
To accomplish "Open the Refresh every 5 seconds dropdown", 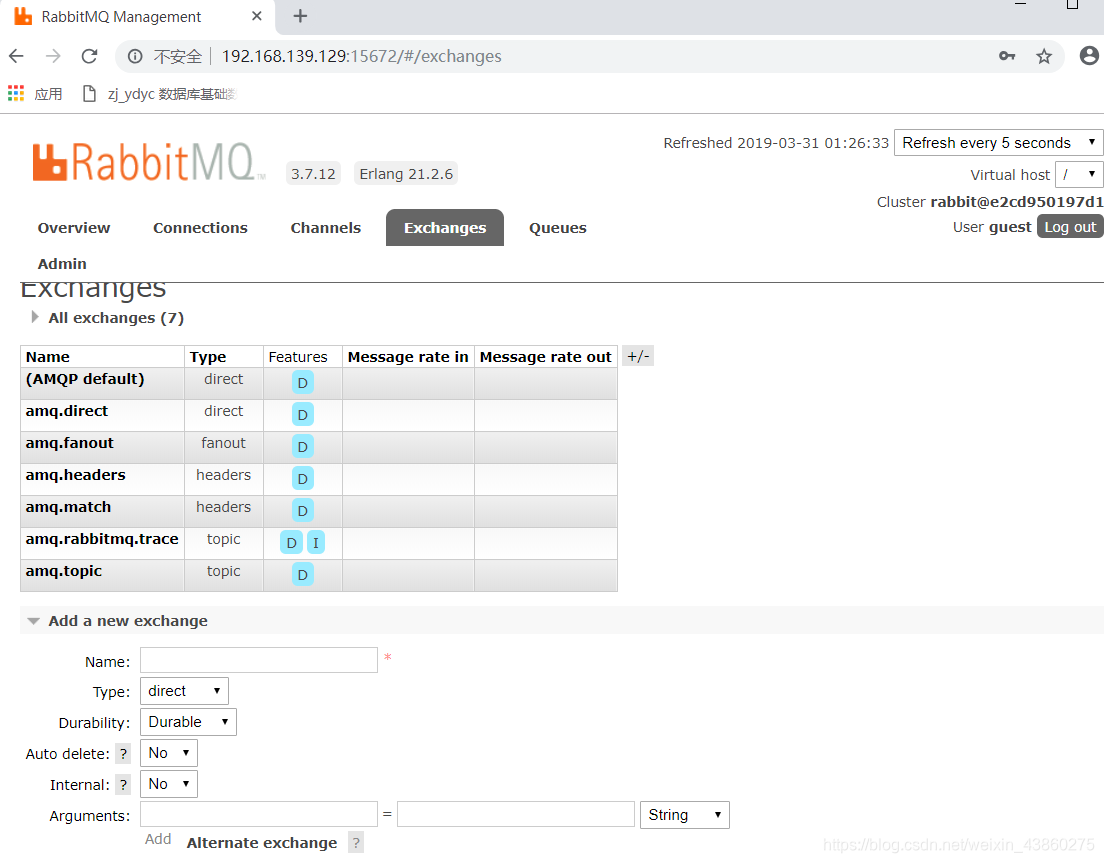I will 998,143.
